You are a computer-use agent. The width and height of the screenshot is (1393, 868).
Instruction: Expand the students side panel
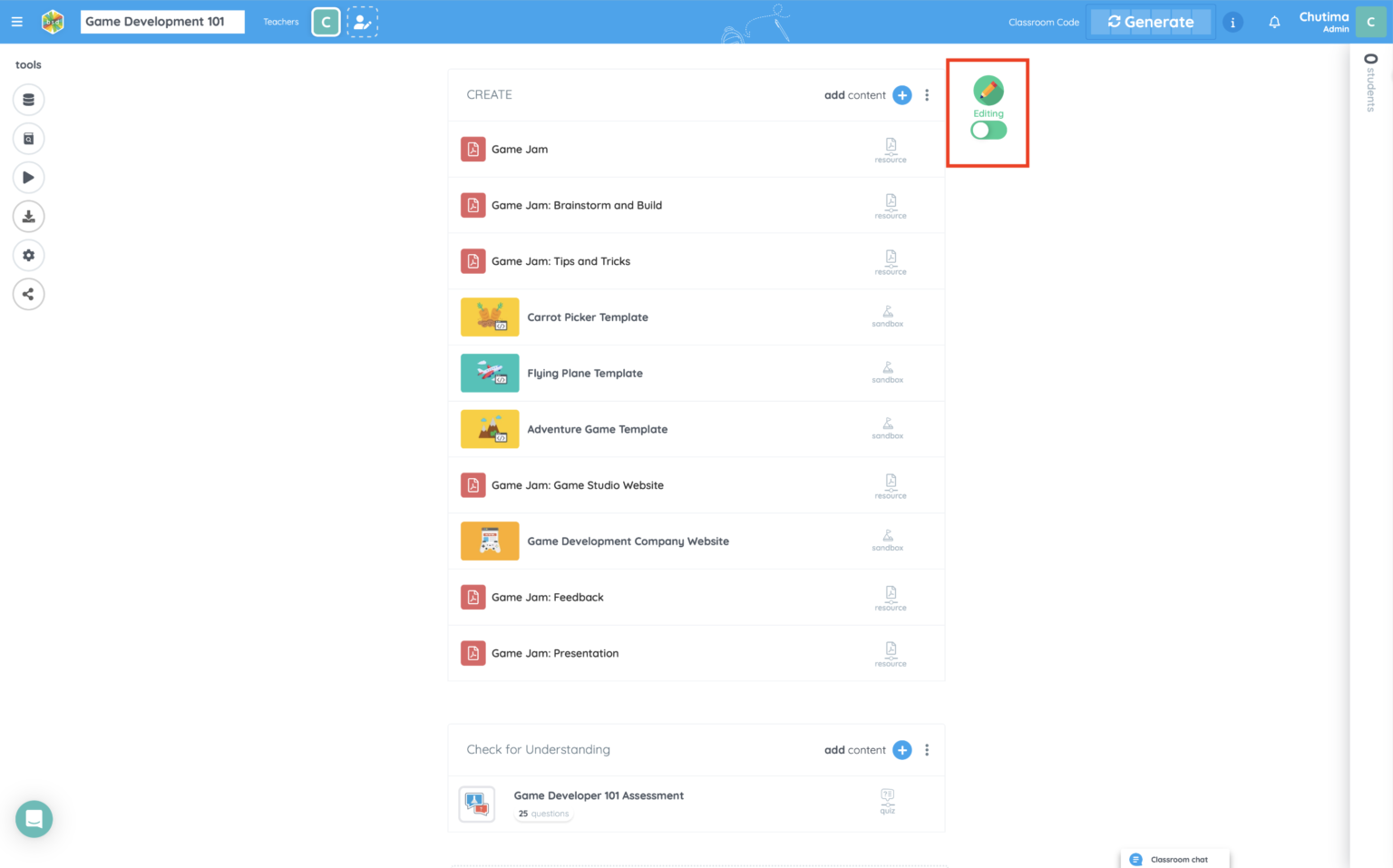1371,83
